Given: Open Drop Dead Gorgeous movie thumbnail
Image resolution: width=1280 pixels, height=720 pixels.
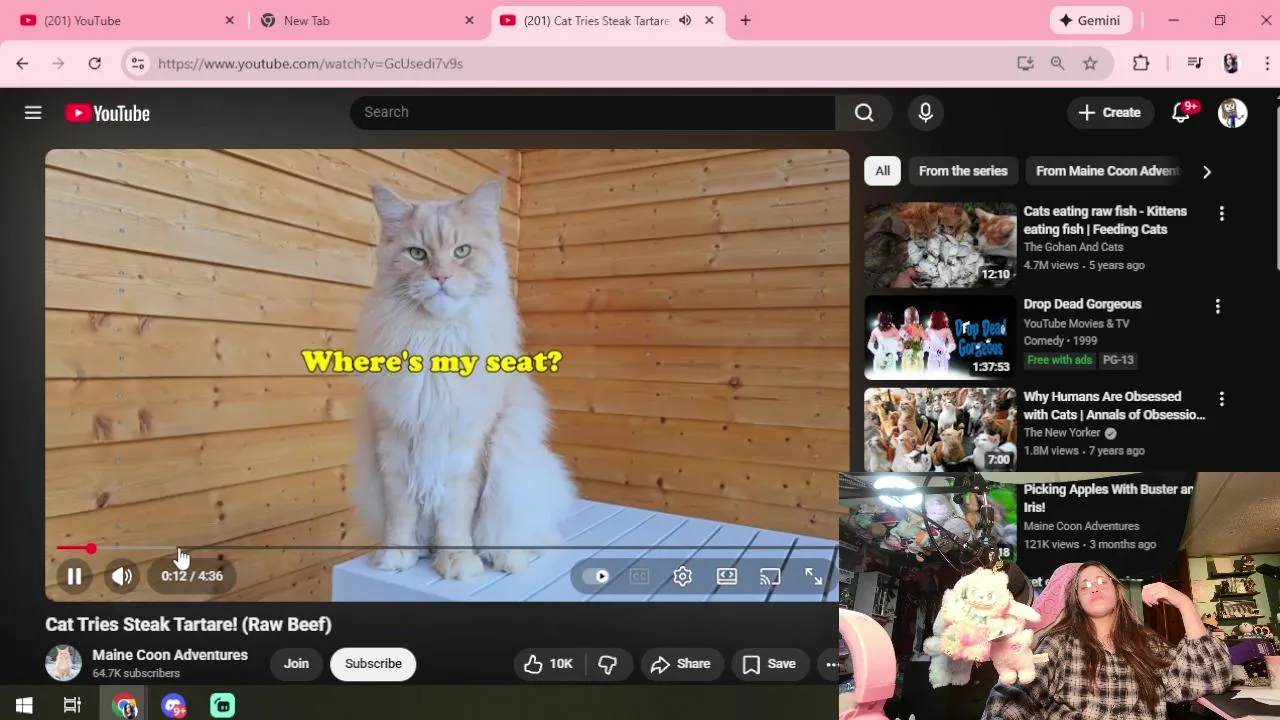Looking at the screenshot, I should [940, 338].
